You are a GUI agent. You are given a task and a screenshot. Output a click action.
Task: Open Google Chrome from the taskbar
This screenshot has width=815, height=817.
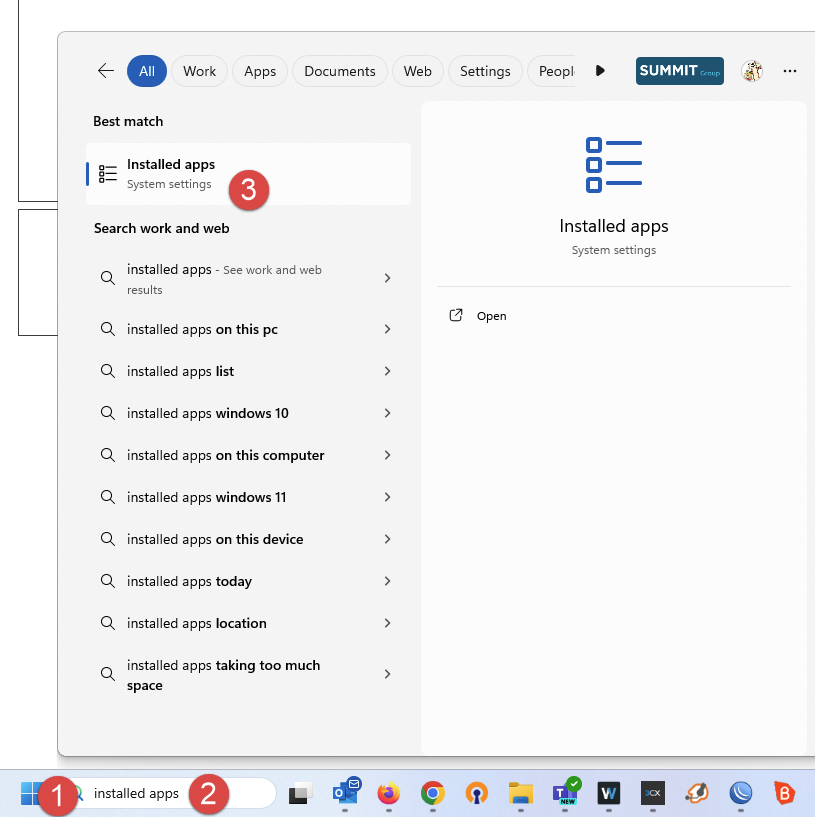432,793
